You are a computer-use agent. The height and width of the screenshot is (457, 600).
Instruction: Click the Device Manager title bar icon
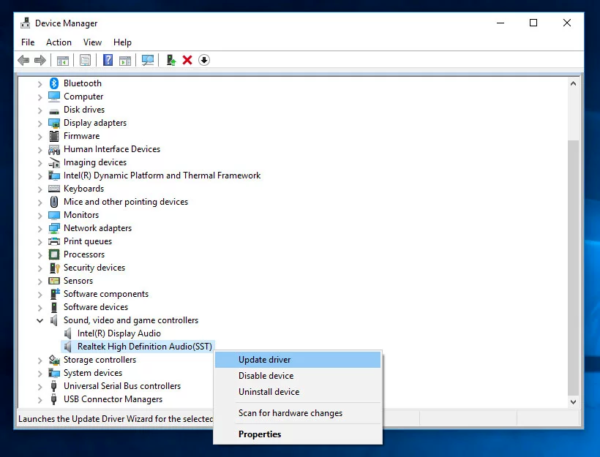25,23
